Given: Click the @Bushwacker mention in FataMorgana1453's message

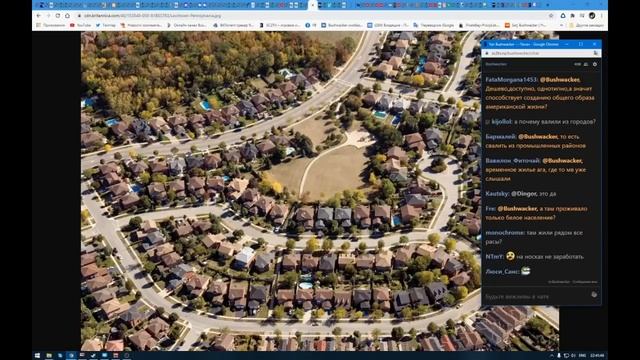Looking at the screenshot, I should pos(560,80).
